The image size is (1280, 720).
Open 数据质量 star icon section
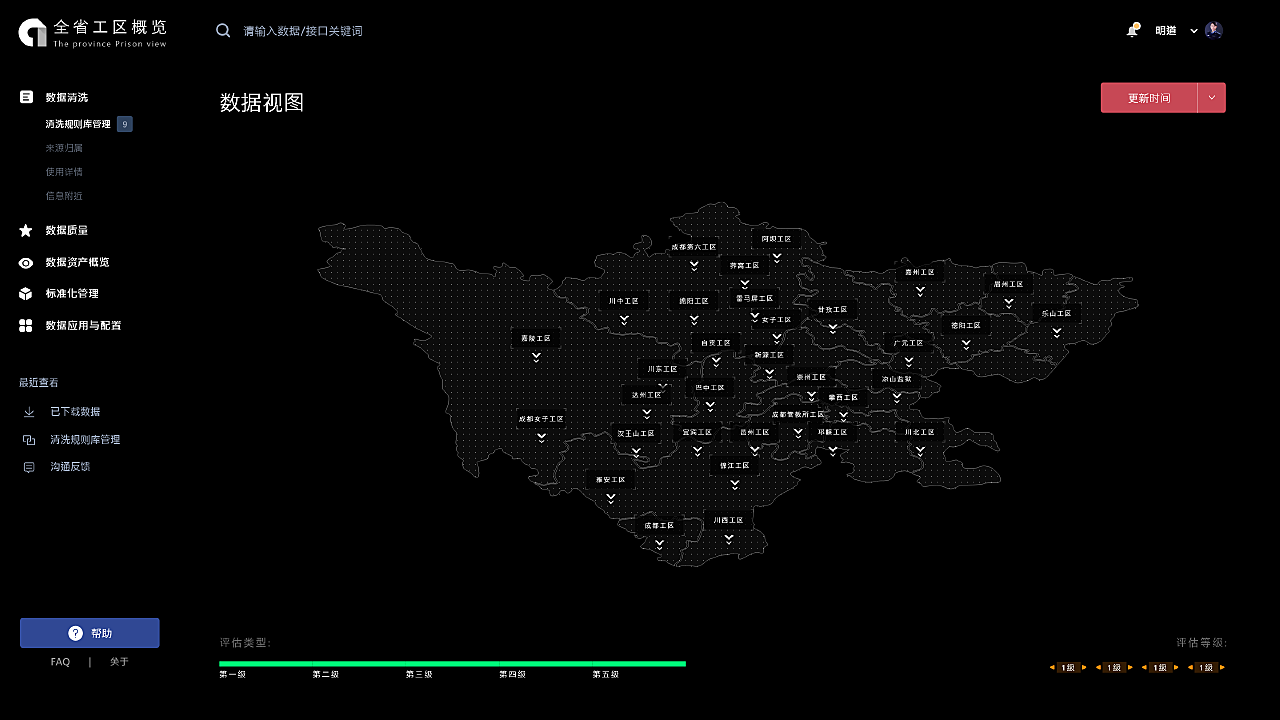(x=26, y=230)
